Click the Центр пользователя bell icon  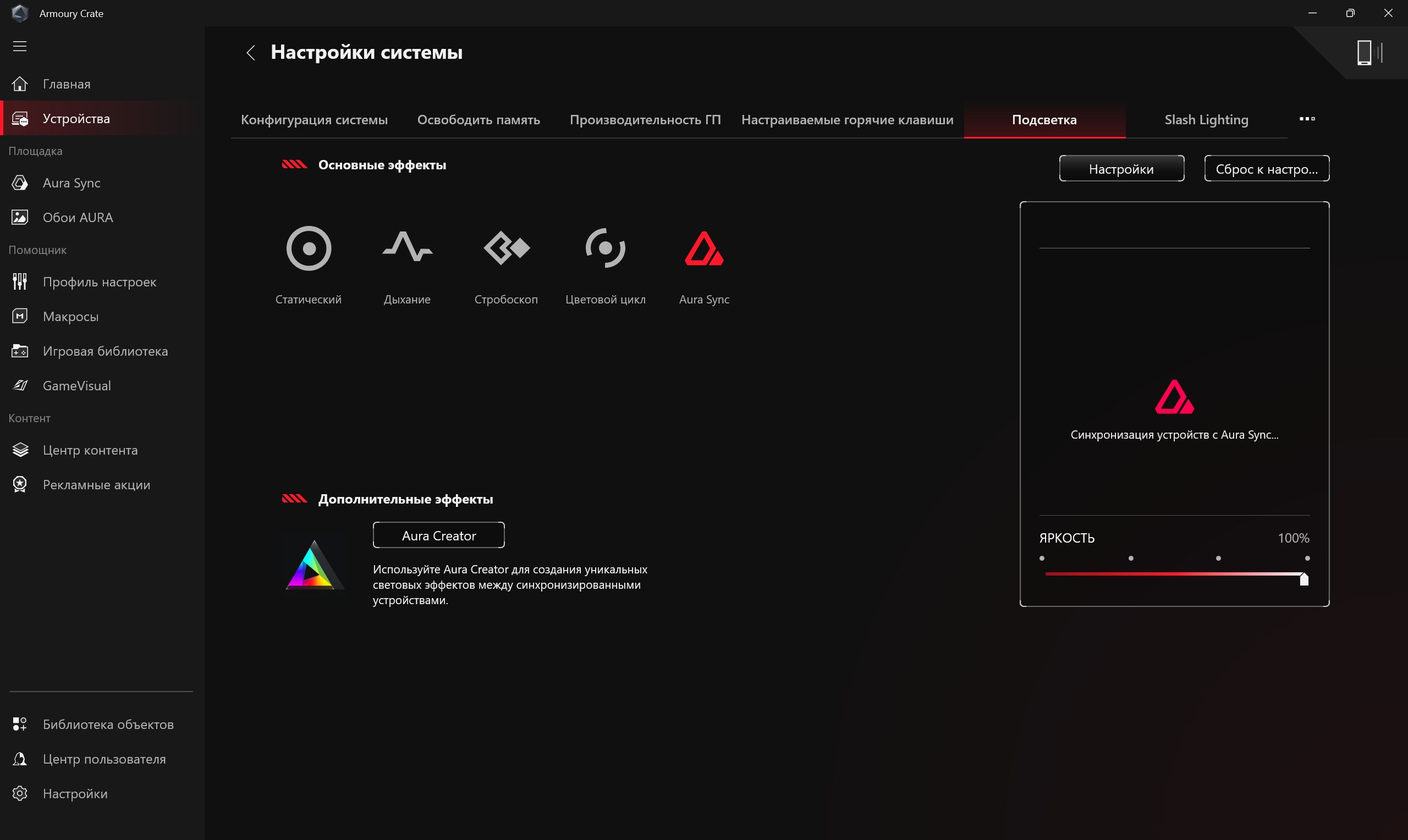[x=20, y=759]
